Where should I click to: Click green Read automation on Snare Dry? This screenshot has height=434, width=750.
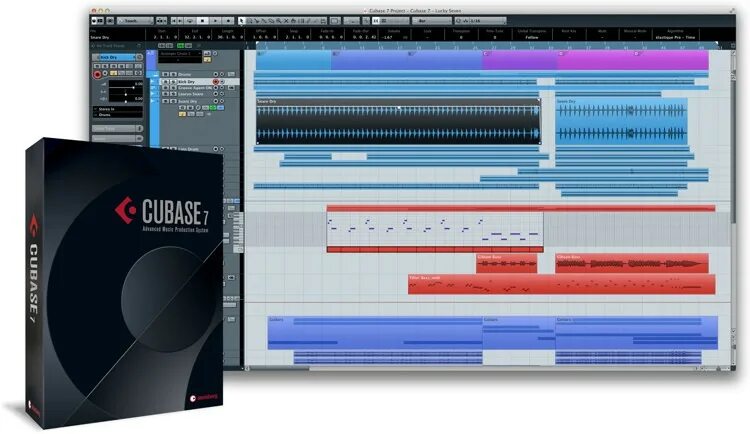click(213, 108)
